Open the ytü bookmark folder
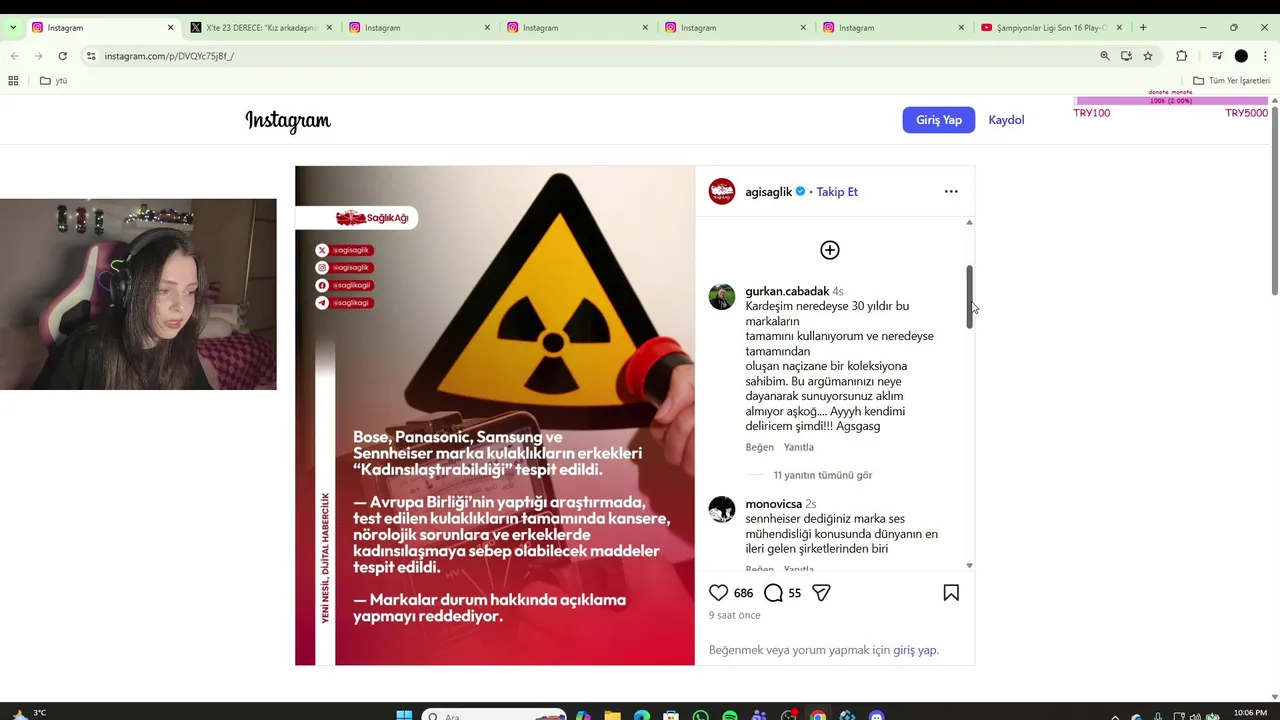1280x720 pixels. 53,81
